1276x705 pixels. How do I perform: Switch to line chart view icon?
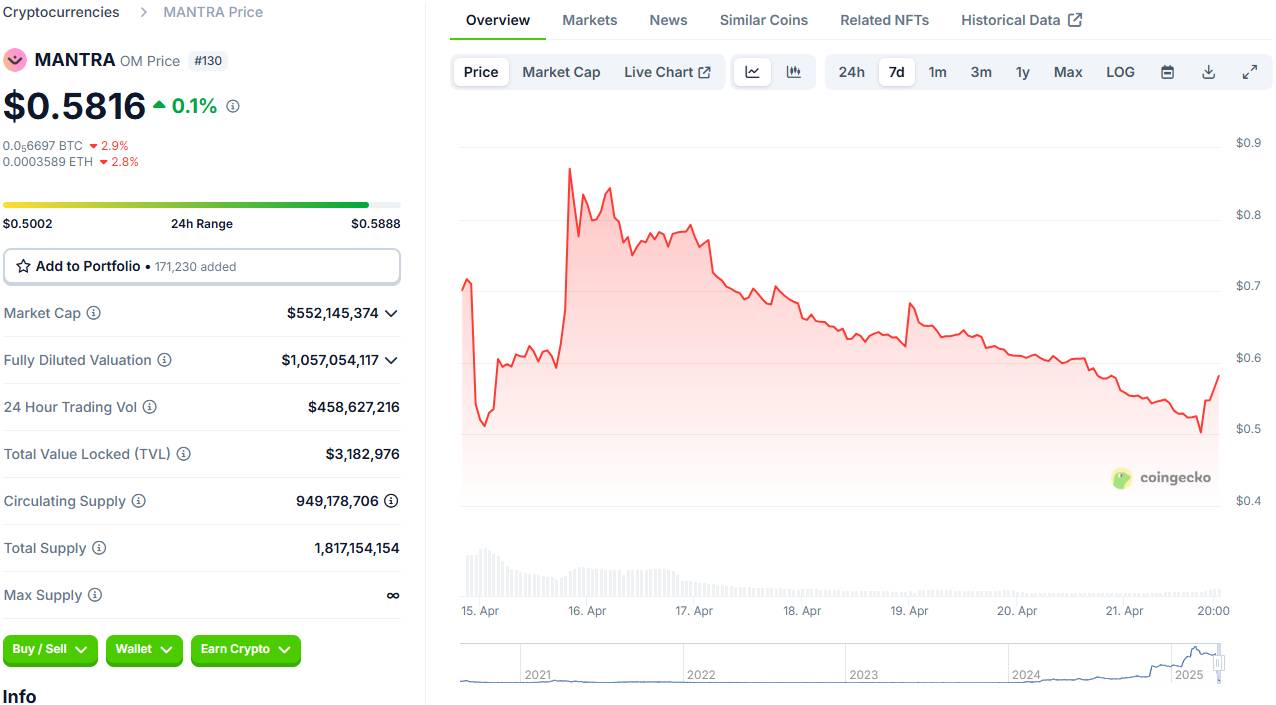[752, 72]
